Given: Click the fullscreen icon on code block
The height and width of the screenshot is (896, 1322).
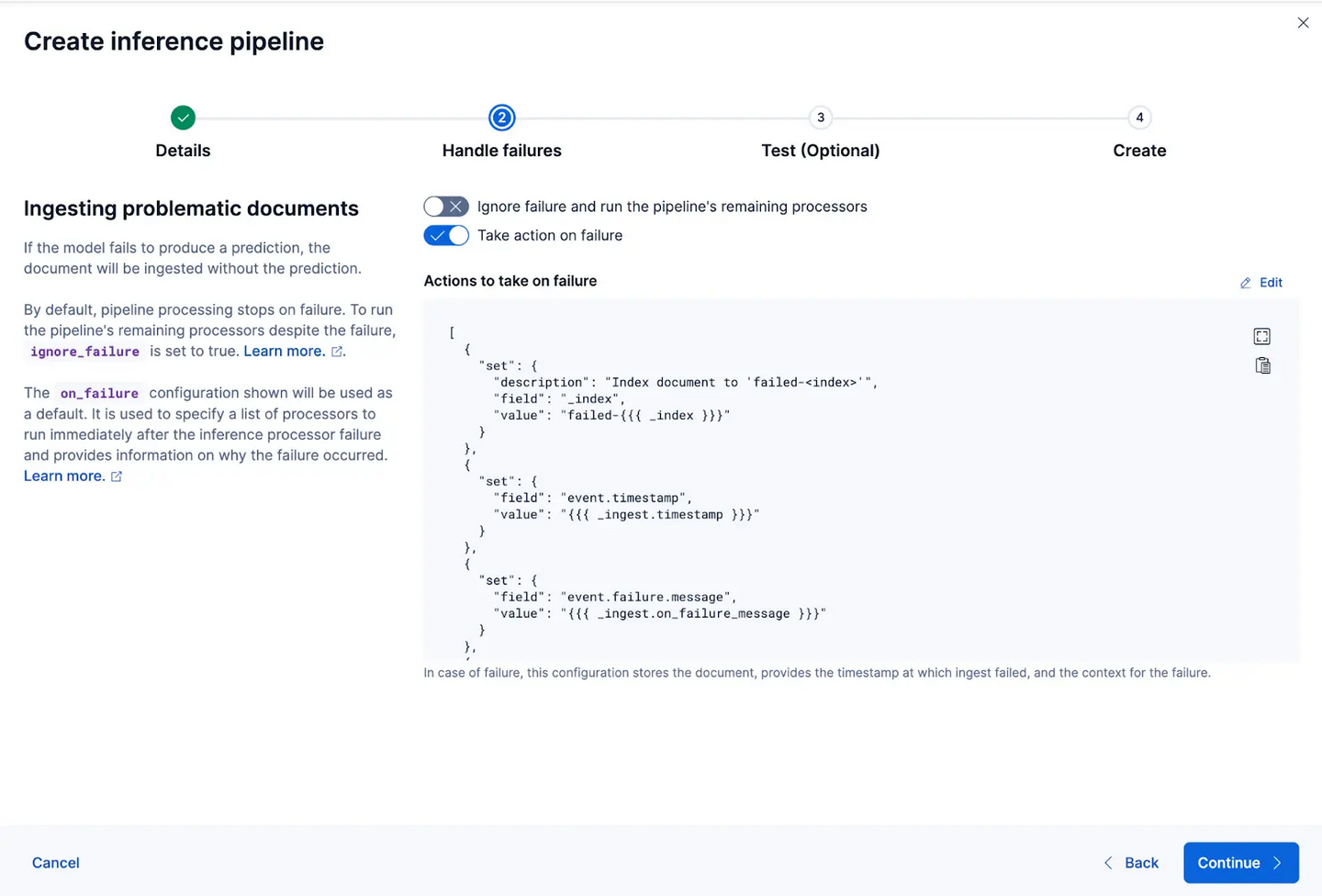Looking at the screenshot, I should [1262, 337].
